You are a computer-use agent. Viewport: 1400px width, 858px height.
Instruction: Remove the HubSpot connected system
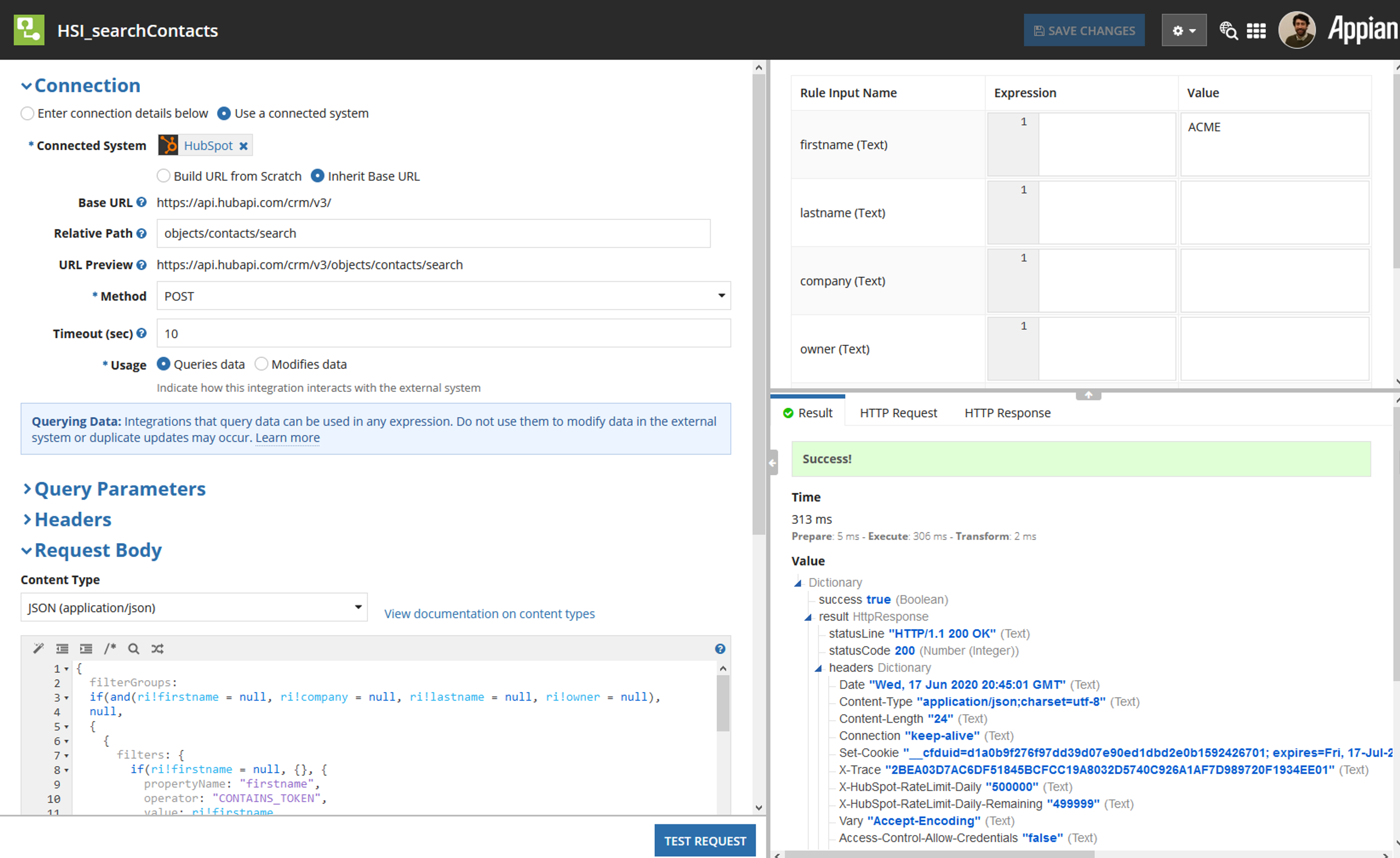coord(243,146)
